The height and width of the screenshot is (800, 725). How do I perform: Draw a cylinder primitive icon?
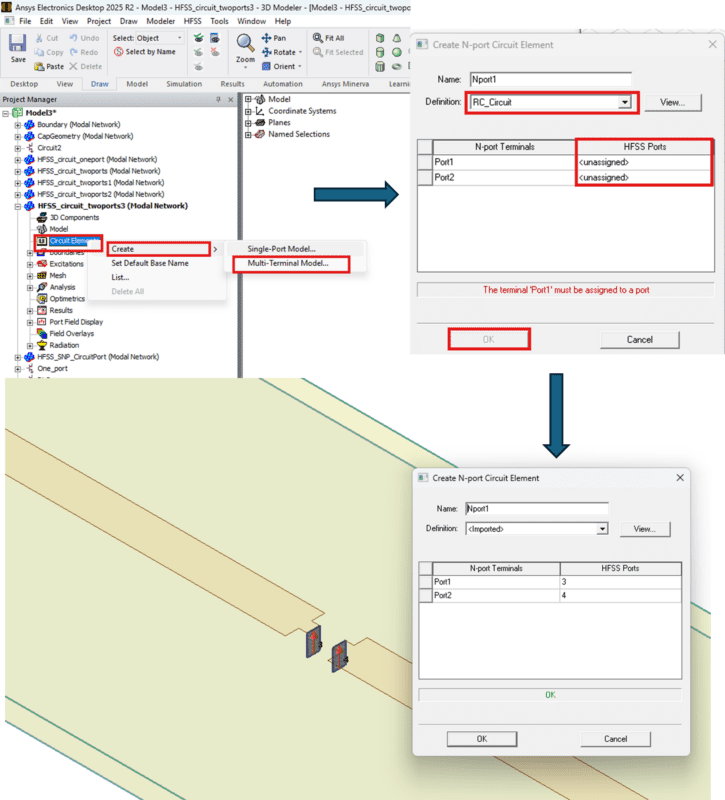coord(380,52)
